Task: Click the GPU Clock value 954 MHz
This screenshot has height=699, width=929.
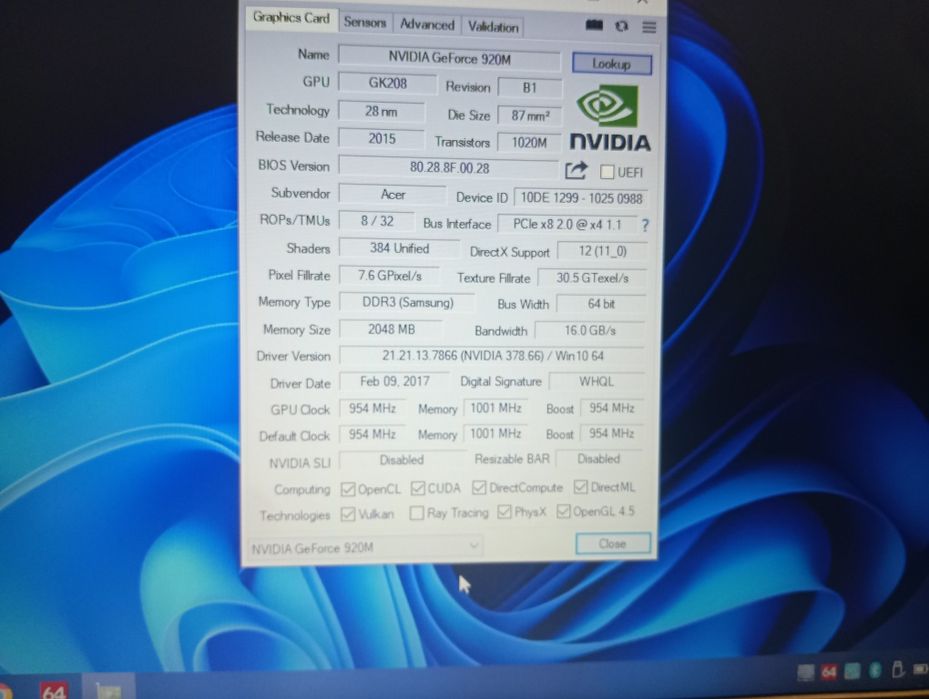Action: [372, 408]
